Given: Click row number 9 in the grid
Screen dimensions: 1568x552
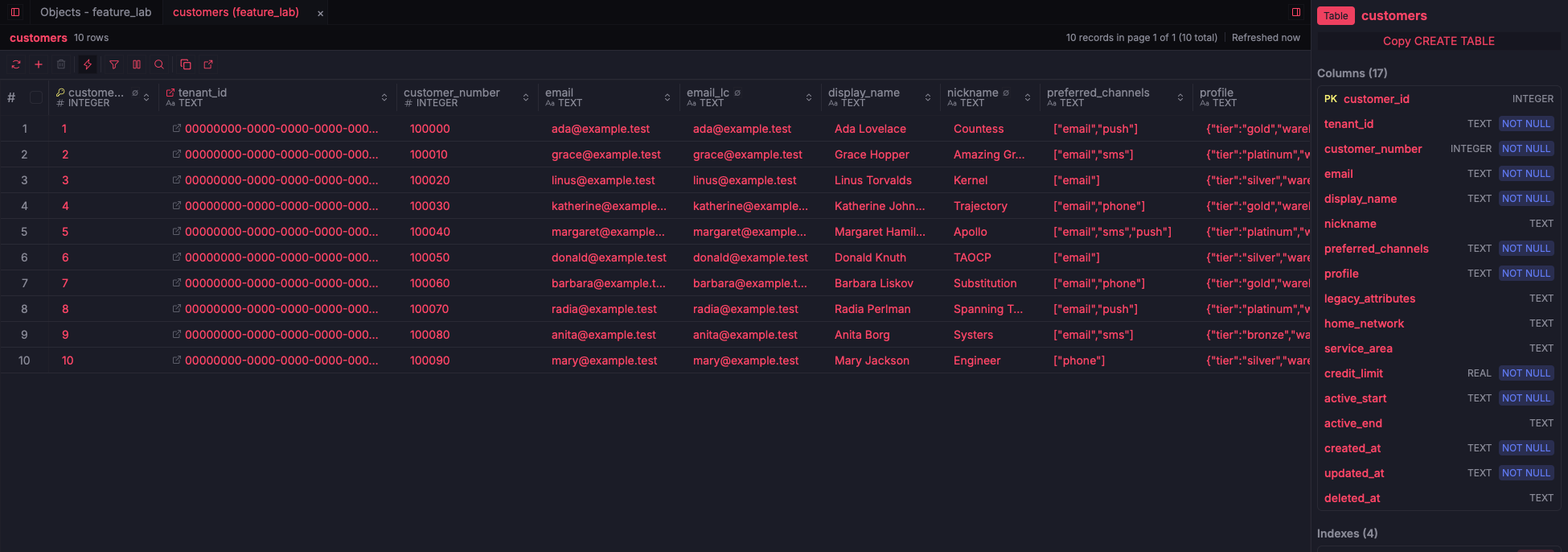Looking at the screenshot, I should pyautogui.click(x=24, y=335).
